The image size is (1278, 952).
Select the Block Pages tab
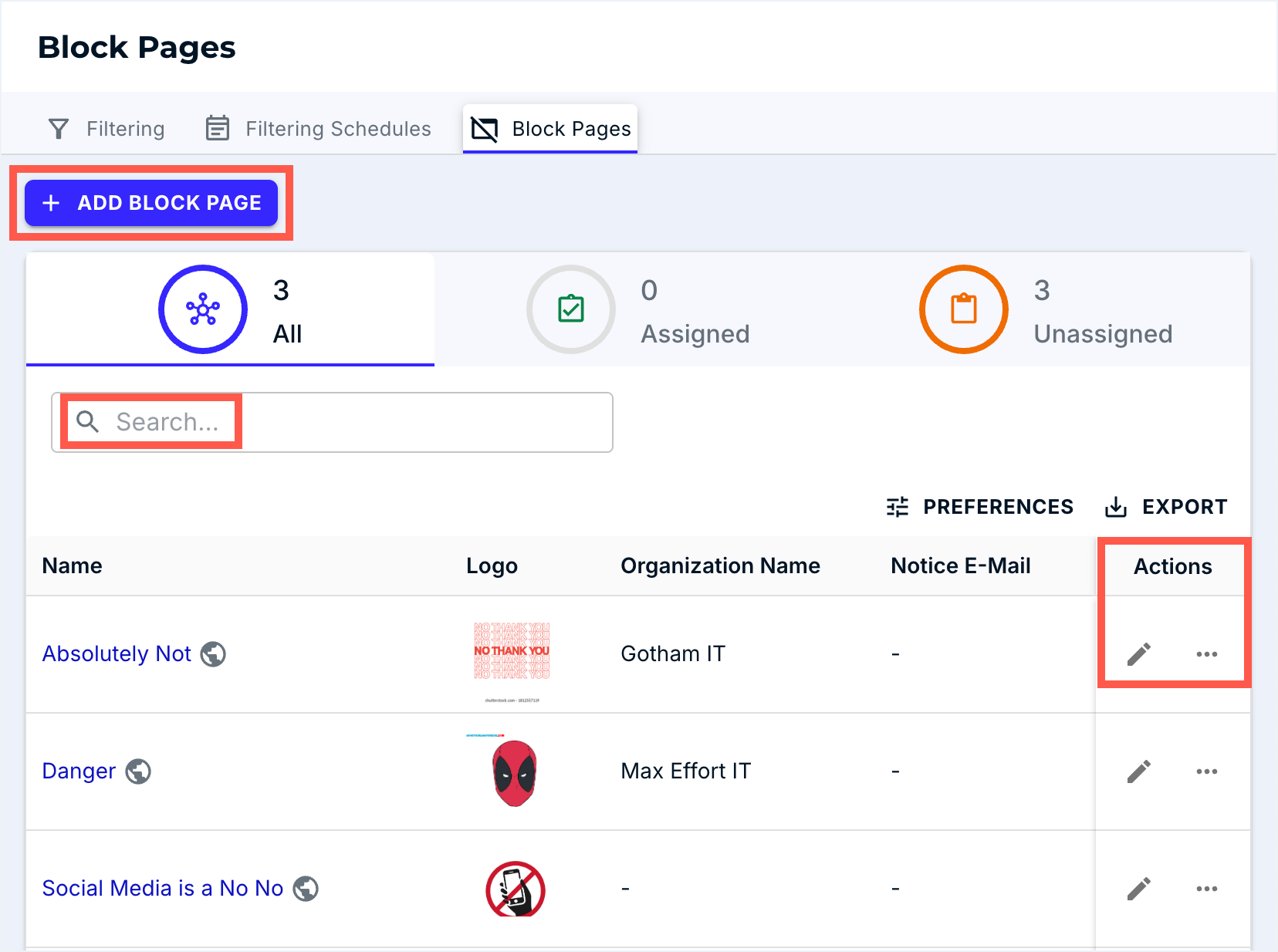coord(550,129)
